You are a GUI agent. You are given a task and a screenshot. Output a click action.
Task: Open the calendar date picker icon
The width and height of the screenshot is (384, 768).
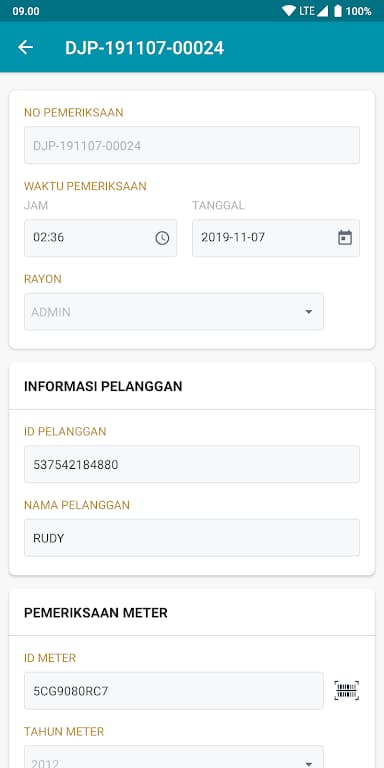[345, 238]
